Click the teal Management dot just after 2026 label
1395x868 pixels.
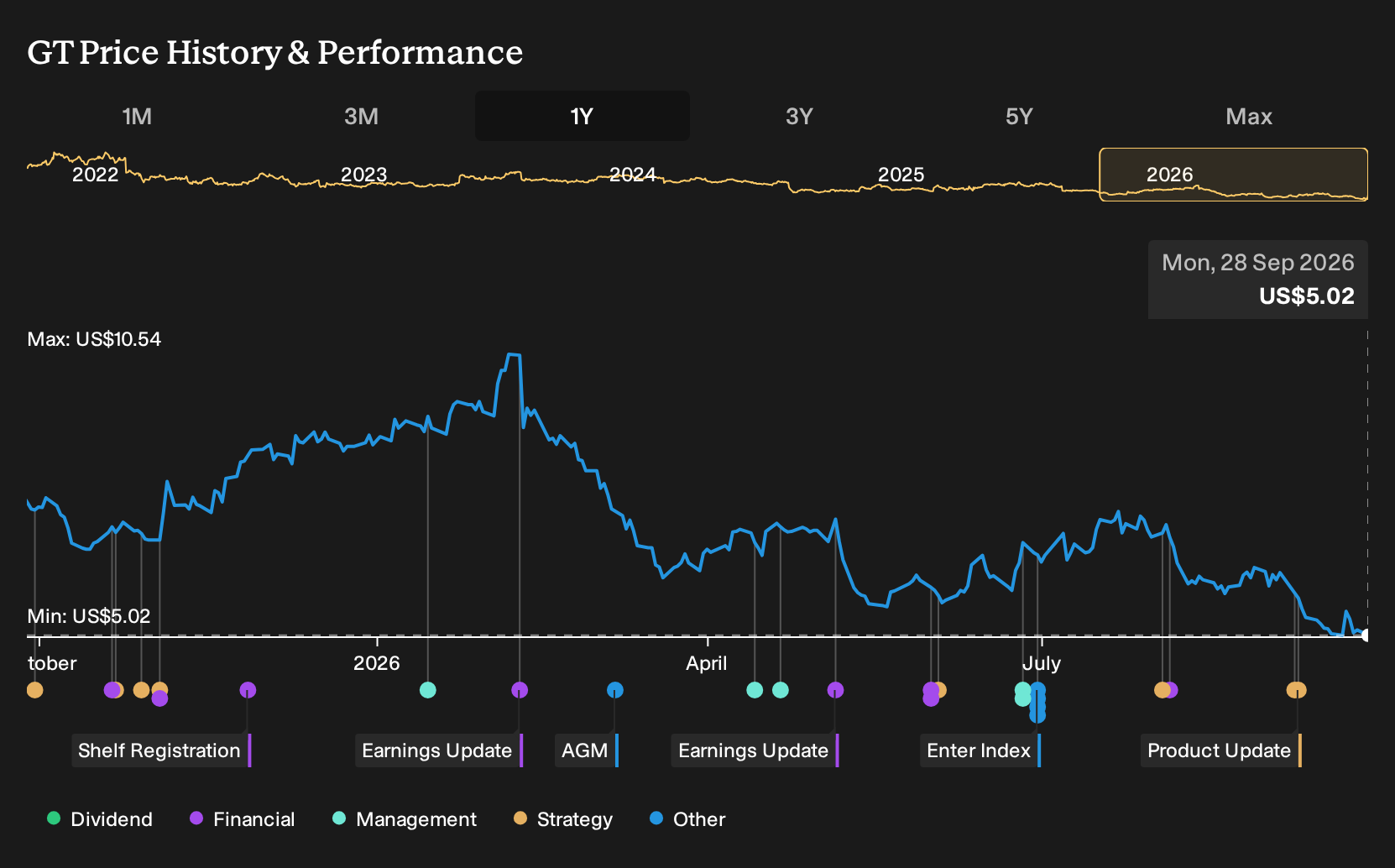tap(428, 690)
